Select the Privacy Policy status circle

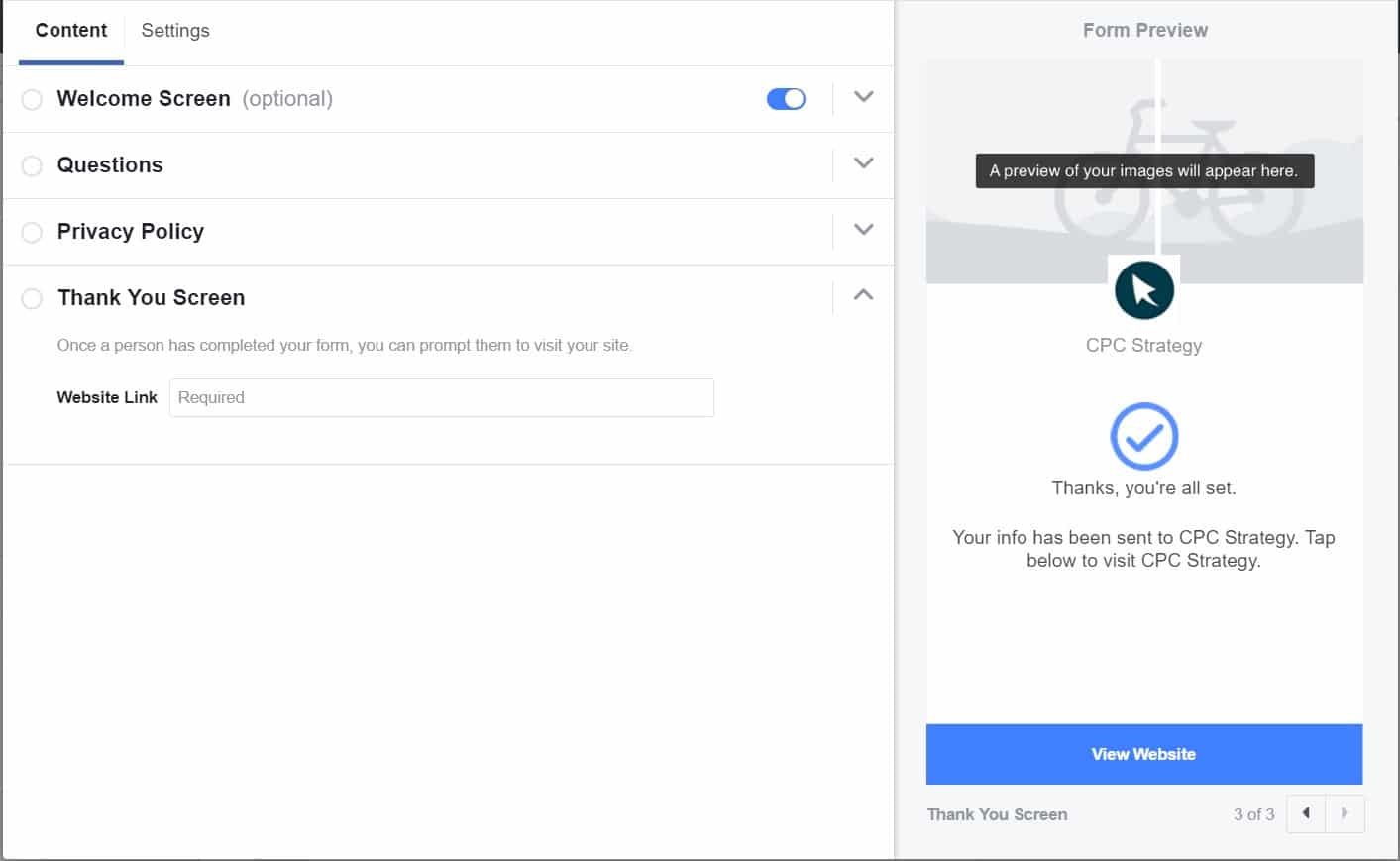pyautogui.click(x=32, y=232)
